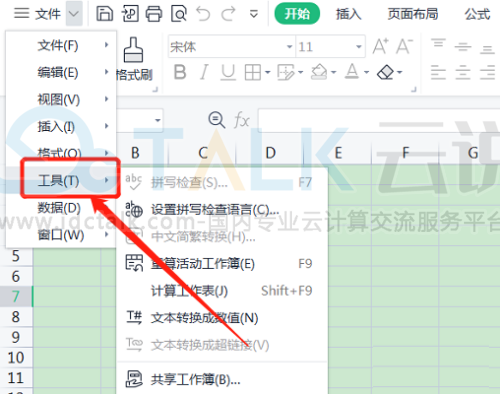Click the Undo arrow
Viewport: 500px width, 394px height.
[x=203, y=14]
